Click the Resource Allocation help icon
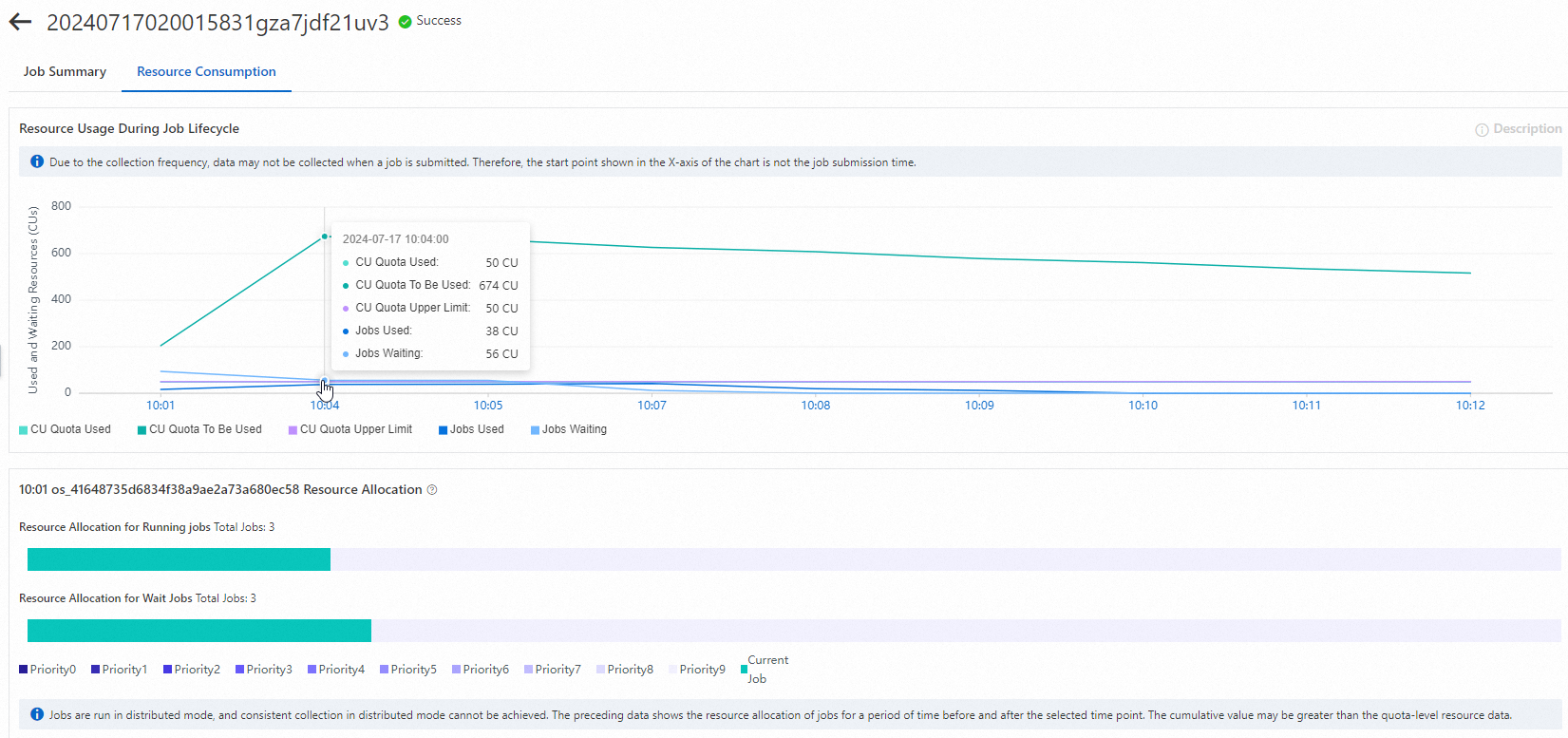Image resolution: width=1568 pixels, height=738 pixels. (x=432, y=490)
